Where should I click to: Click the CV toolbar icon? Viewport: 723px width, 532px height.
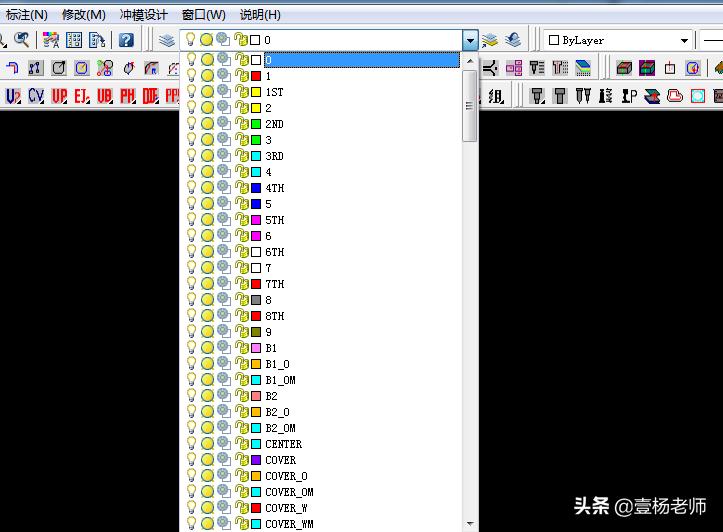tap(36, 96)
